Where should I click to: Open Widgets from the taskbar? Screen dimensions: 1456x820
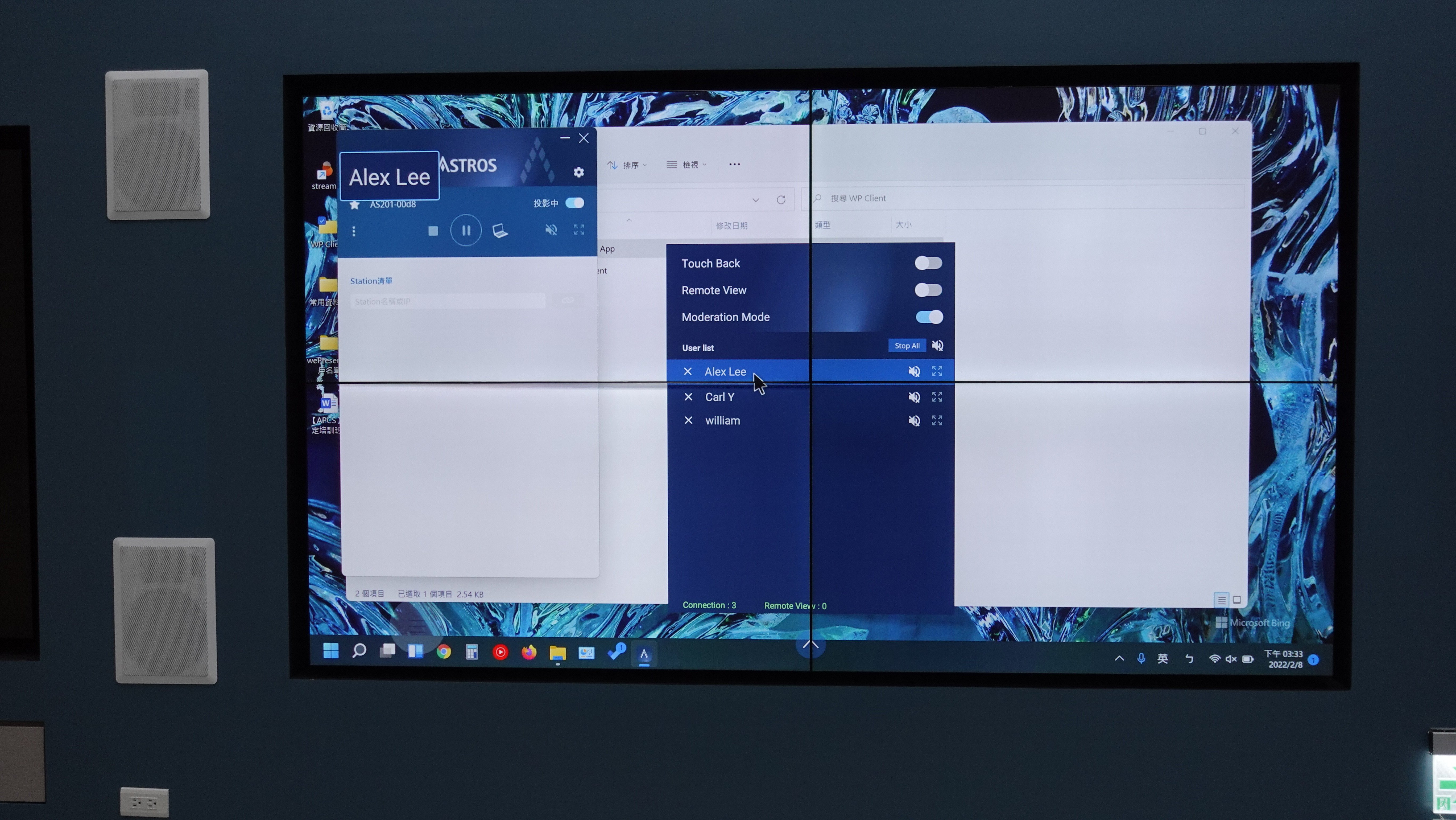coord(415,651)
